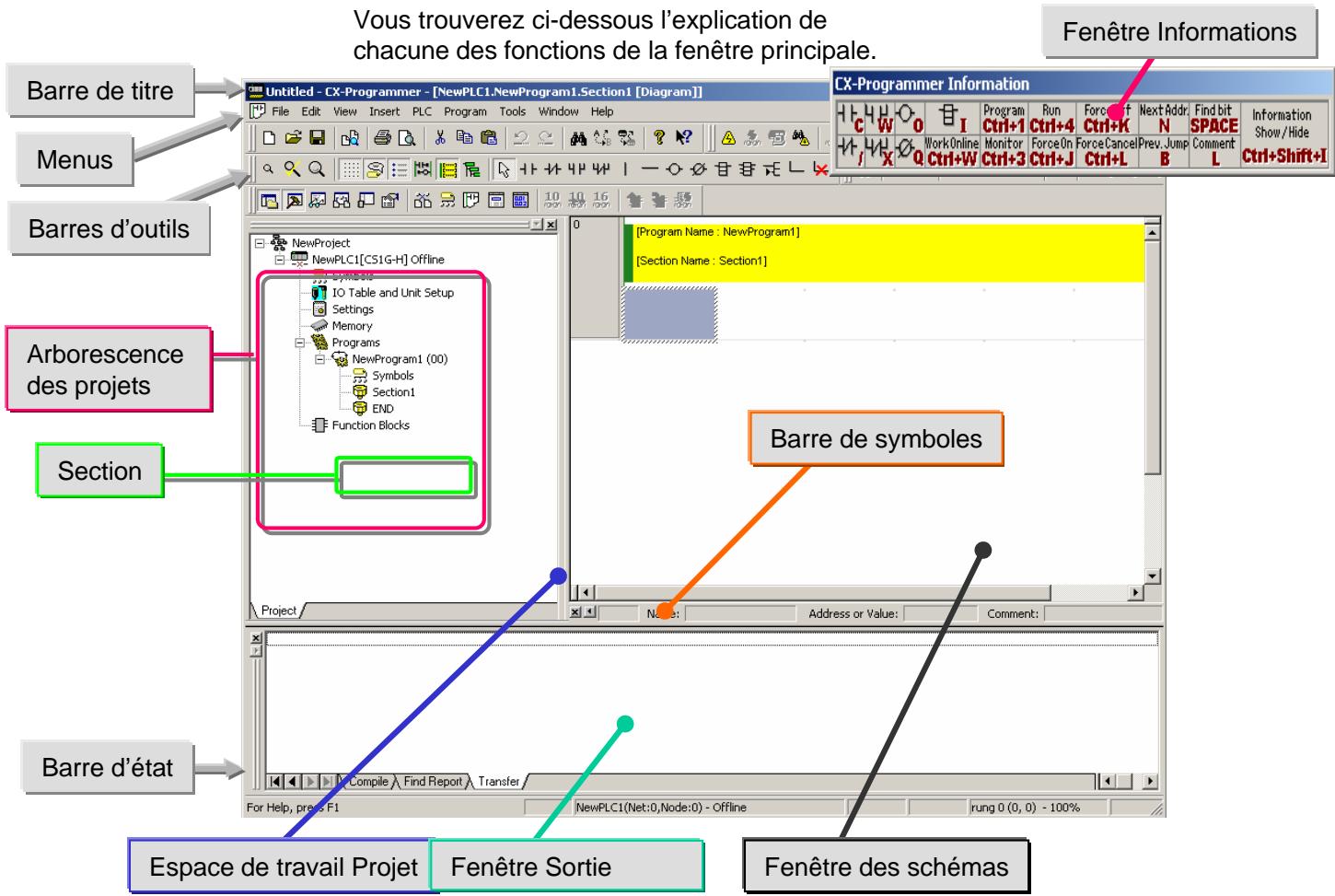Select the New Contact ladder tool
The width and height of the screenshot is (1335, 896).
pos(528,169)
